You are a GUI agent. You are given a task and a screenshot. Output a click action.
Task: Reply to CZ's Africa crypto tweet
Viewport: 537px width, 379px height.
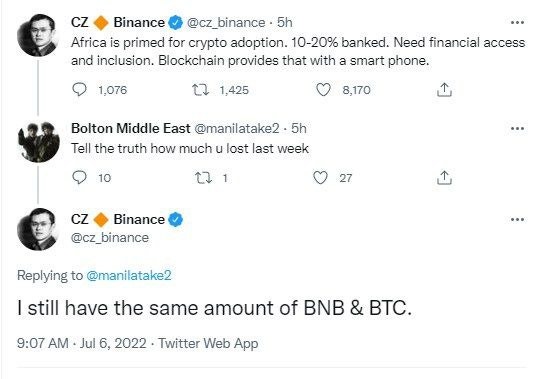[79, 90]
